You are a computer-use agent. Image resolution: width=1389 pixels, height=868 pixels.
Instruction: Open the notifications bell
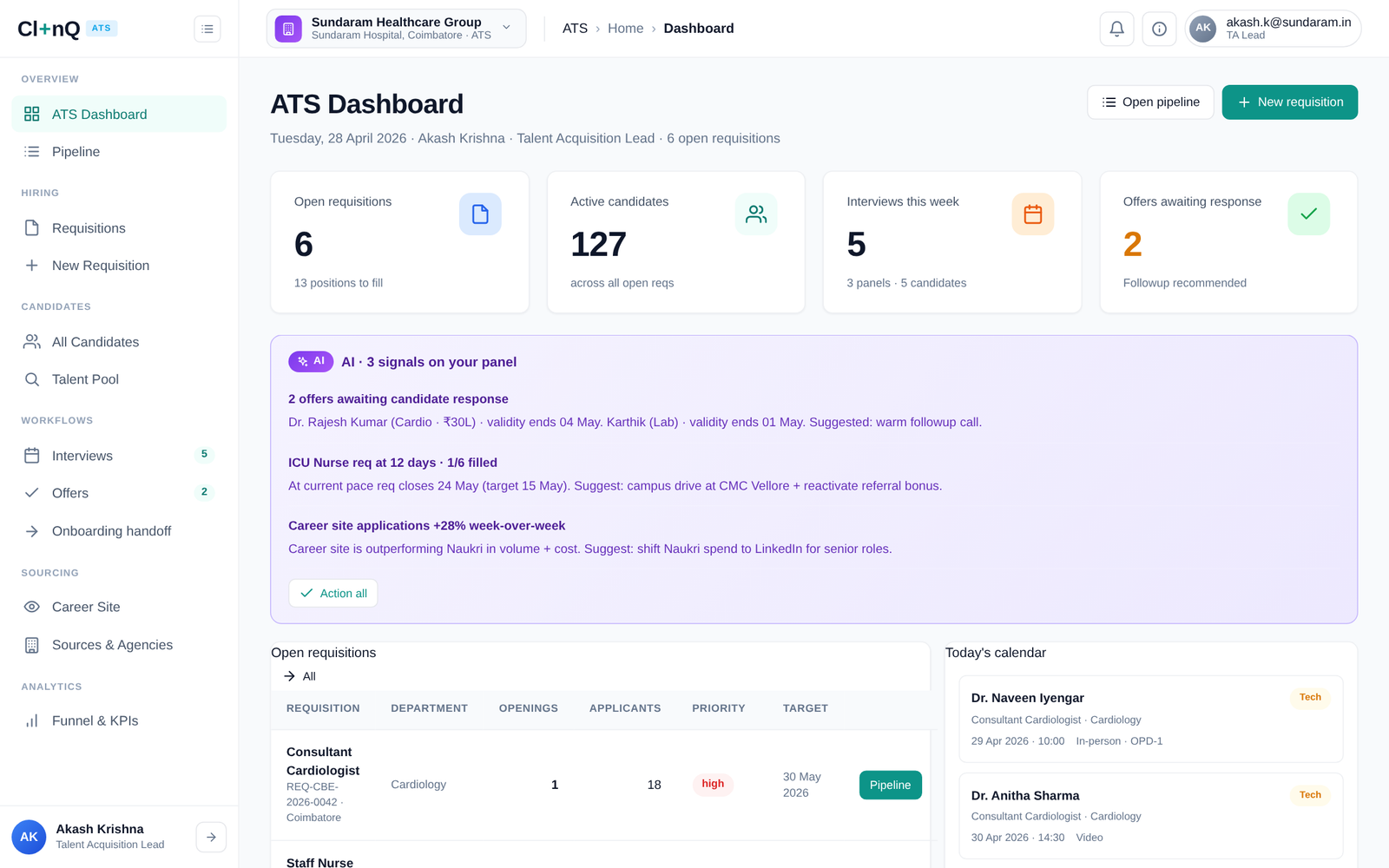coord(1116,29)
